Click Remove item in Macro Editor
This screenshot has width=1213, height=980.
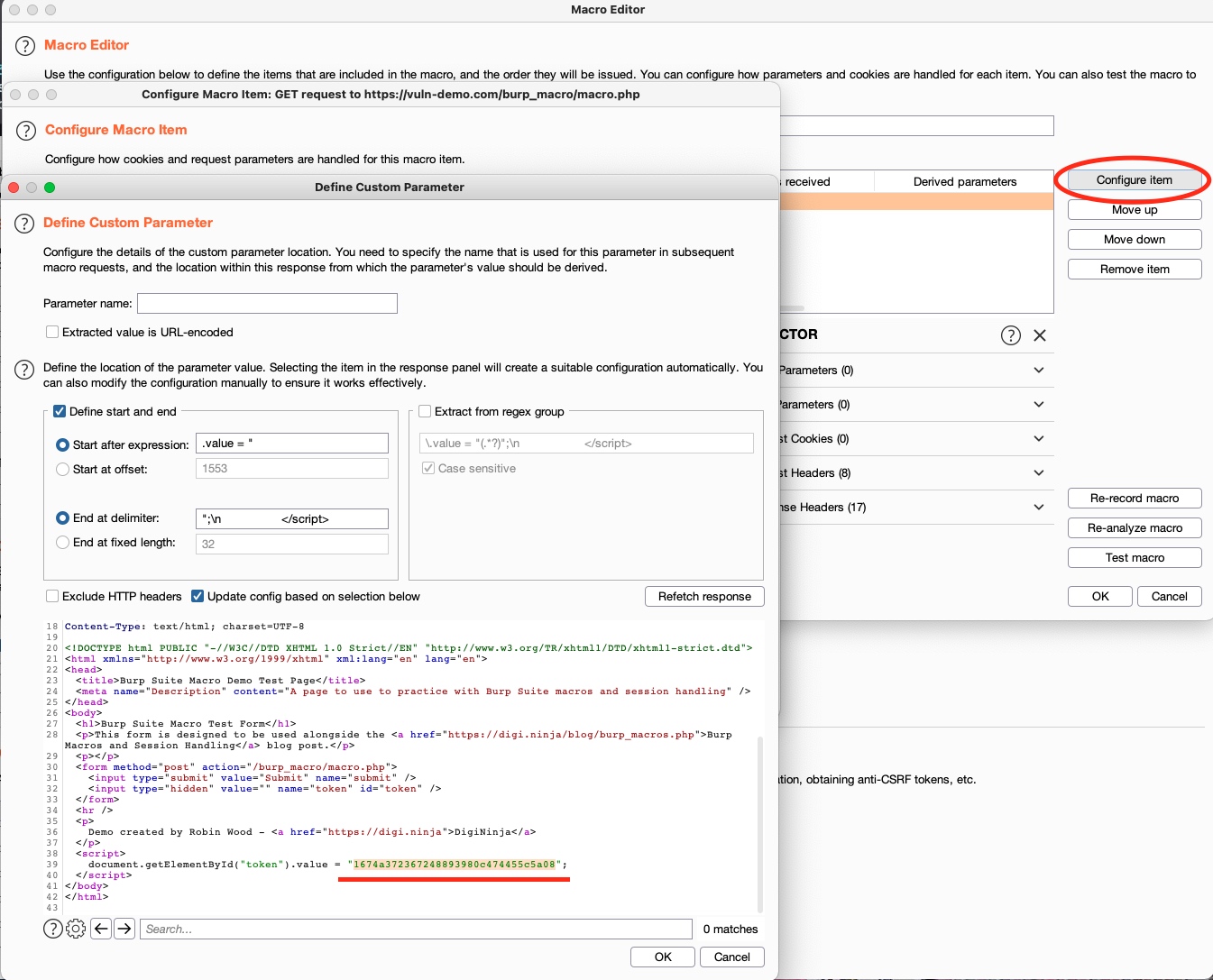point(1135,269)
